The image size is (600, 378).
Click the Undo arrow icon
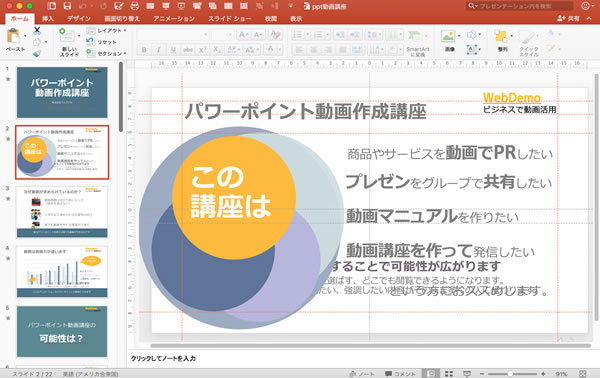pos(83,6)
